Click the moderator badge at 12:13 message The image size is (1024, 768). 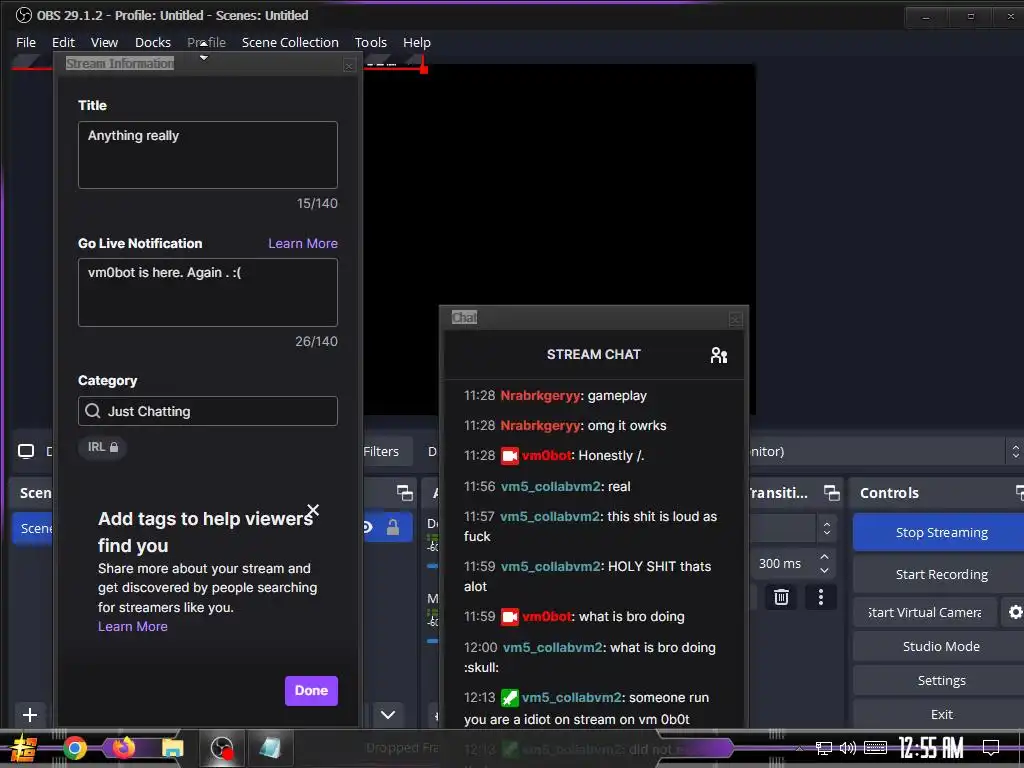tap(509, 697)
